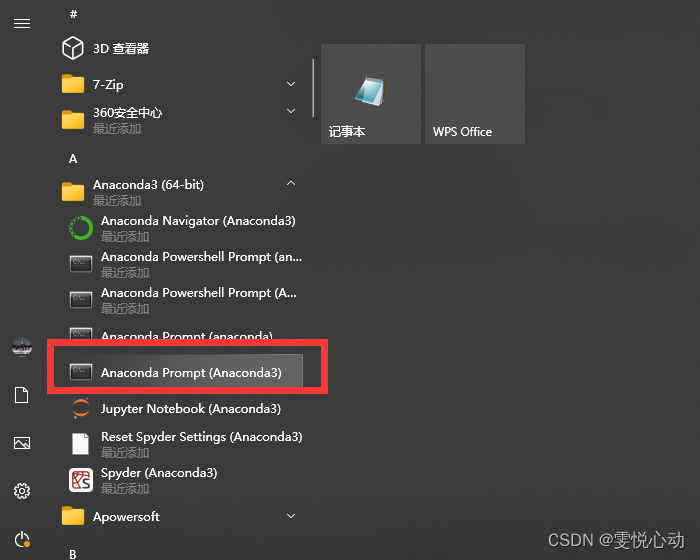This screenshot has width=700, height=560.
Task: Click the 记事本 notepad tile icon
Action: pos(370,92)
